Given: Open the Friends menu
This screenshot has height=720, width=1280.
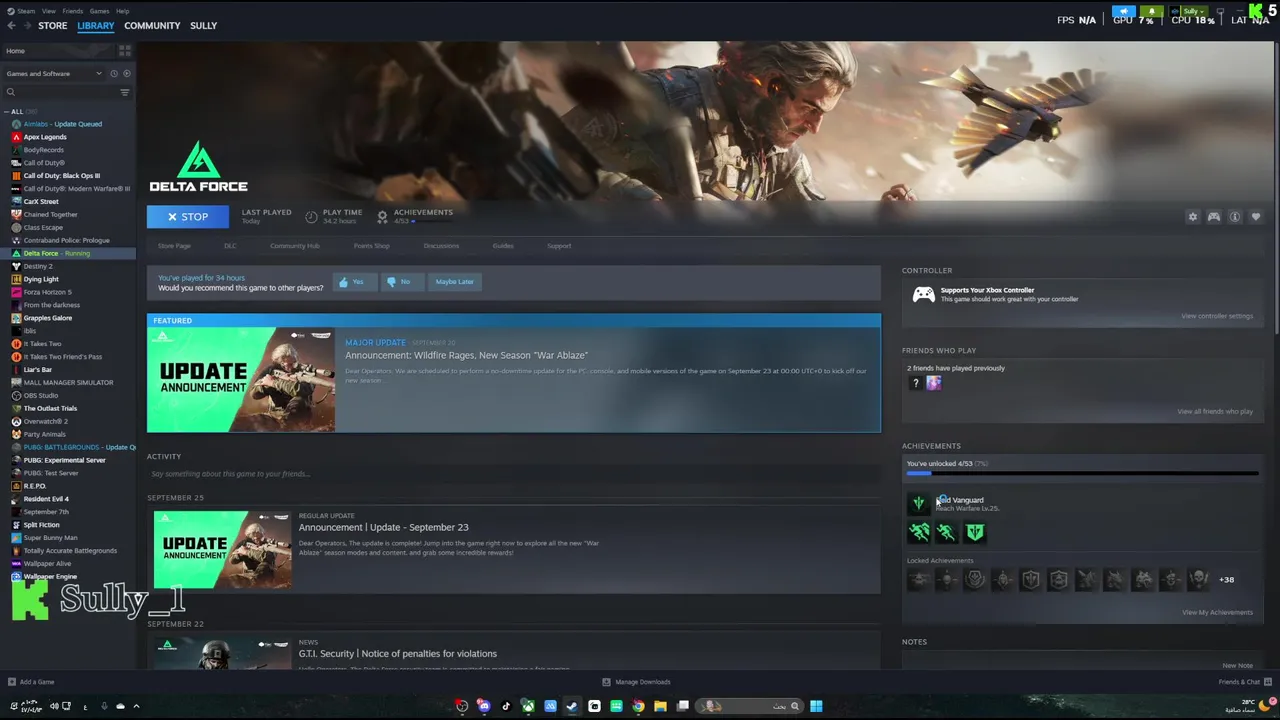Looking at the screenshot, I should [73, 11].
